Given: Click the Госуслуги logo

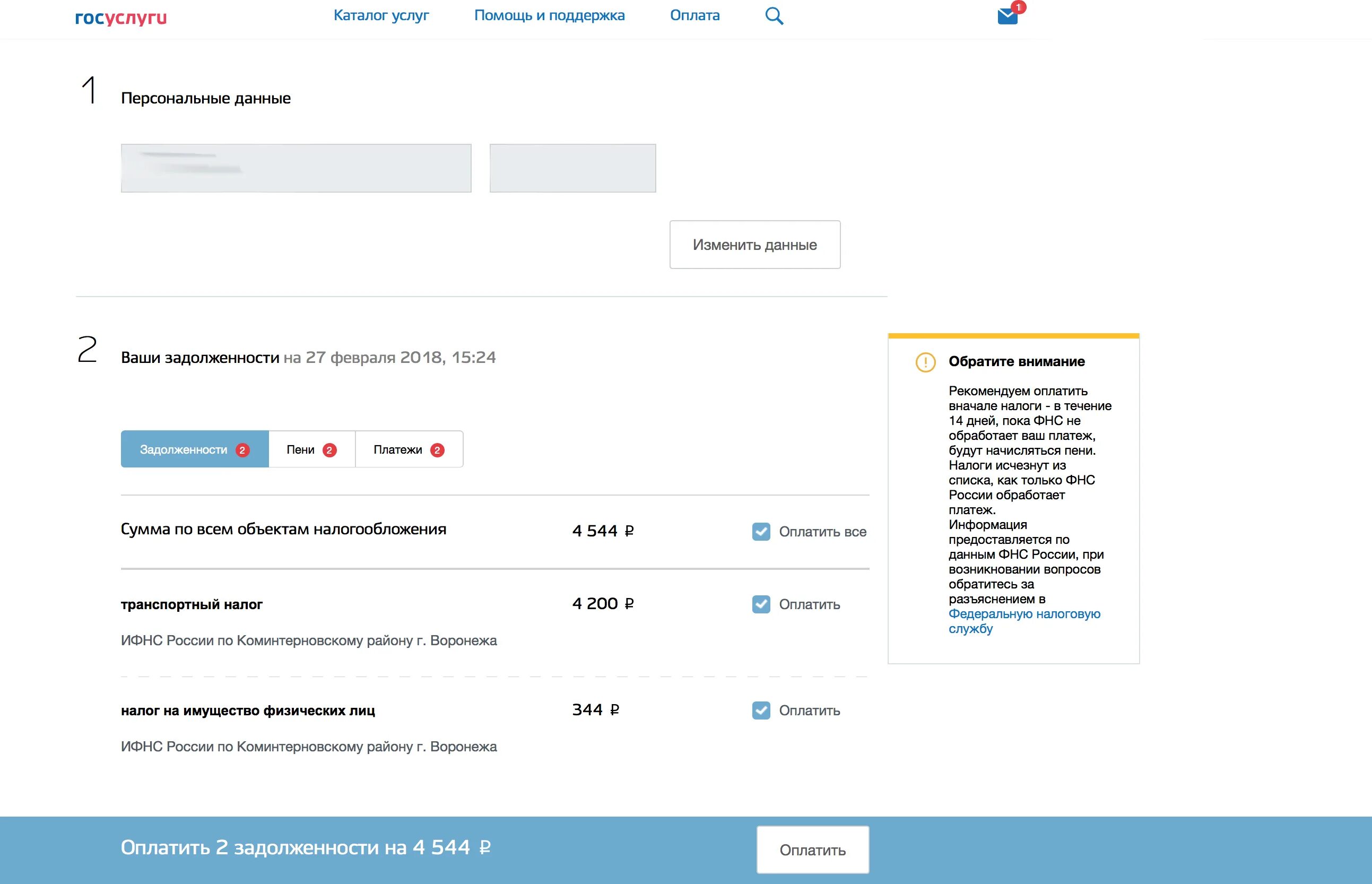Looking at the screenshot, I should [x=121, y=18].
